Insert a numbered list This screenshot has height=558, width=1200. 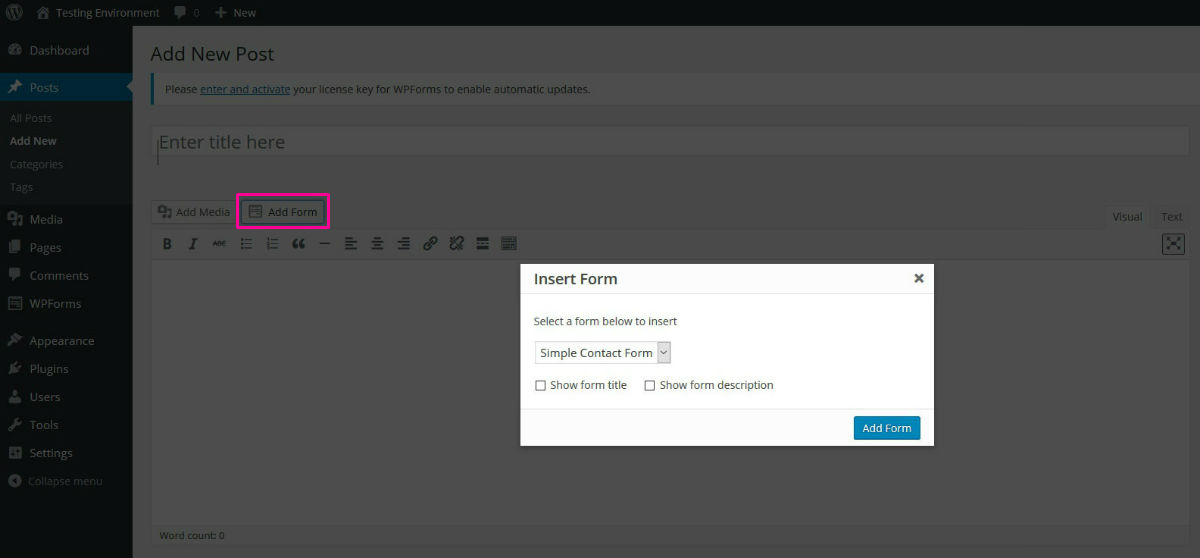click(x=272, y=243)
